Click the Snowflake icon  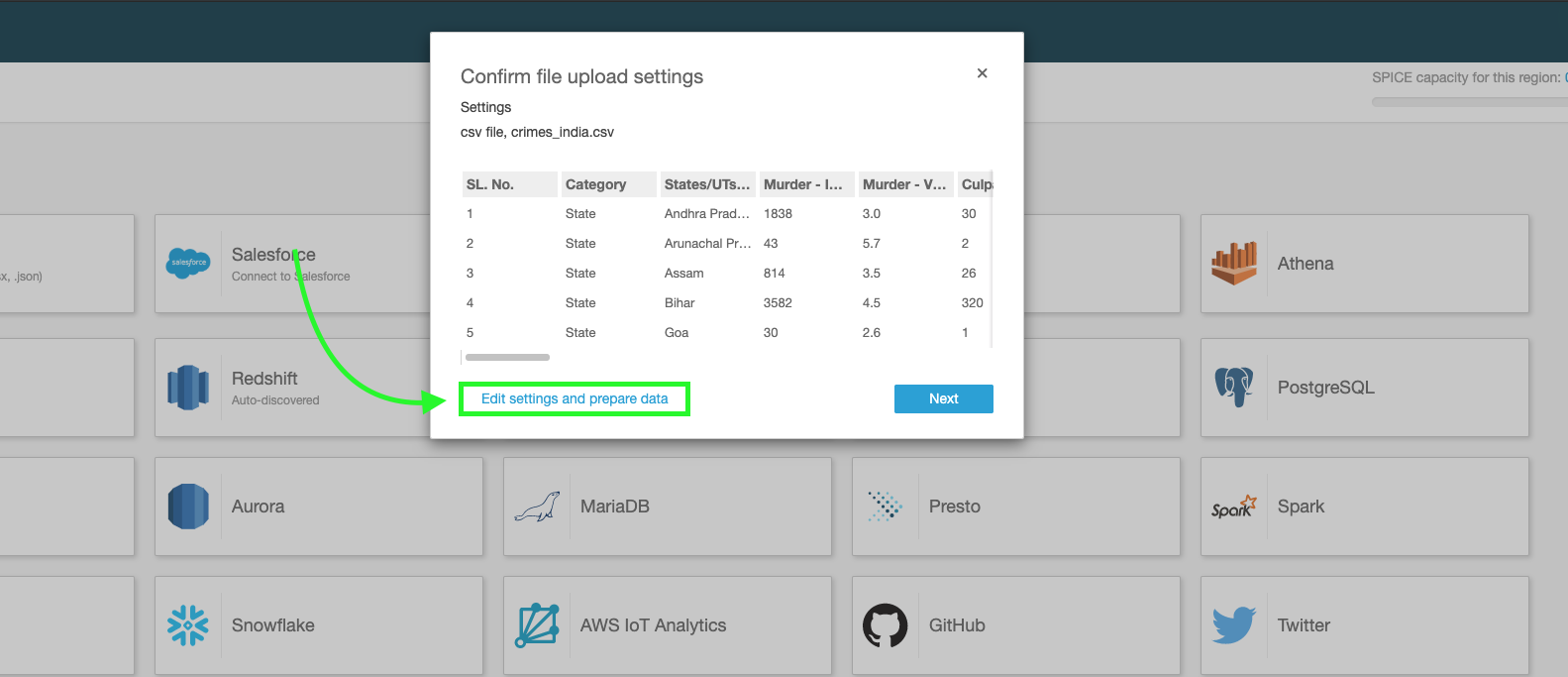(x=188, y=625)
